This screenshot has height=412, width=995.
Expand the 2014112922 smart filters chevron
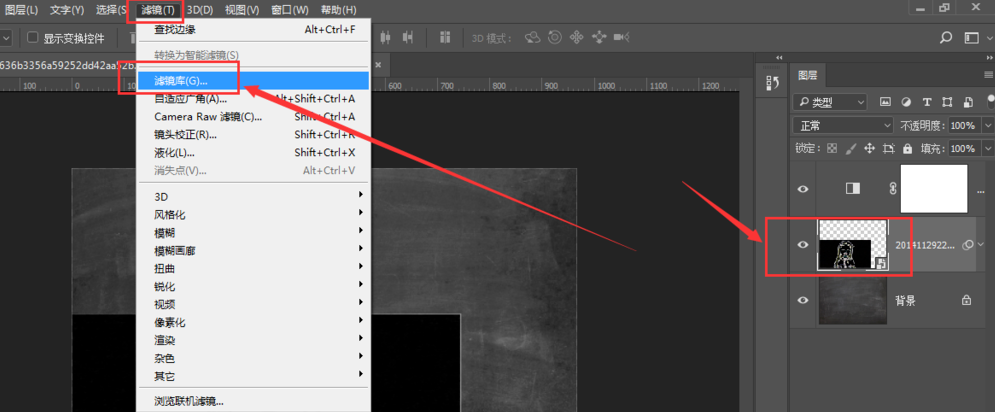(982, 244)
